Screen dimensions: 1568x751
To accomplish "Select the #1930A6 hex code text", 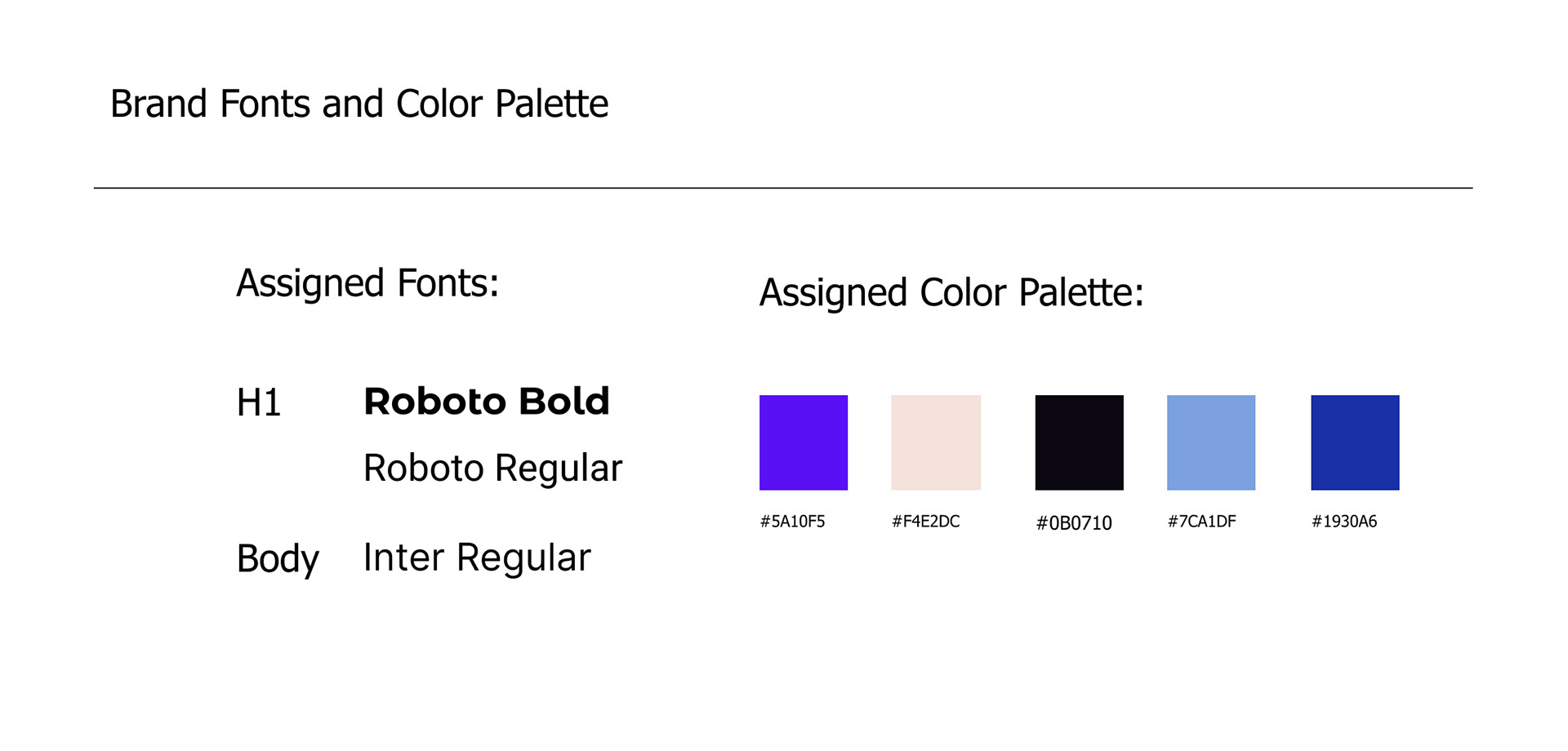I will point(1344,521).
